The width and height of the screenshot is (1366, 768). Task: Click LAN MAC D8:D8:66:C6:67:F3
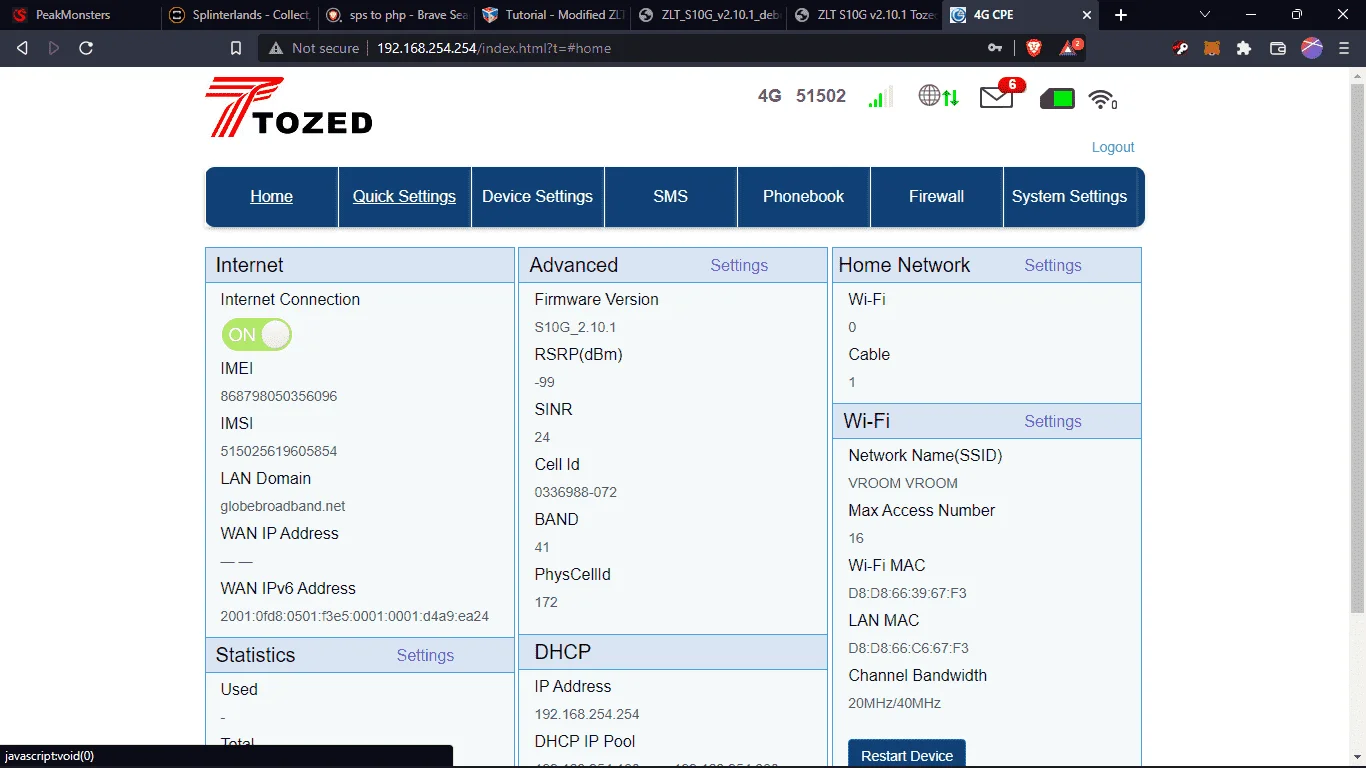[x=908, y=648]
